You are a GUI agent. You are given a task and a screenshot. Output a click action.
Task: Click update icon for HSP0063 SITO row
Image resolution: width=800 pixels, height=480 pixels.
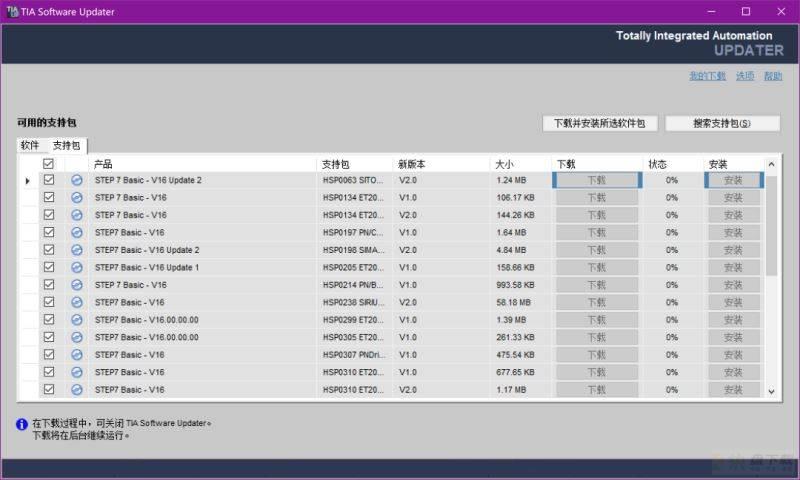77,180
